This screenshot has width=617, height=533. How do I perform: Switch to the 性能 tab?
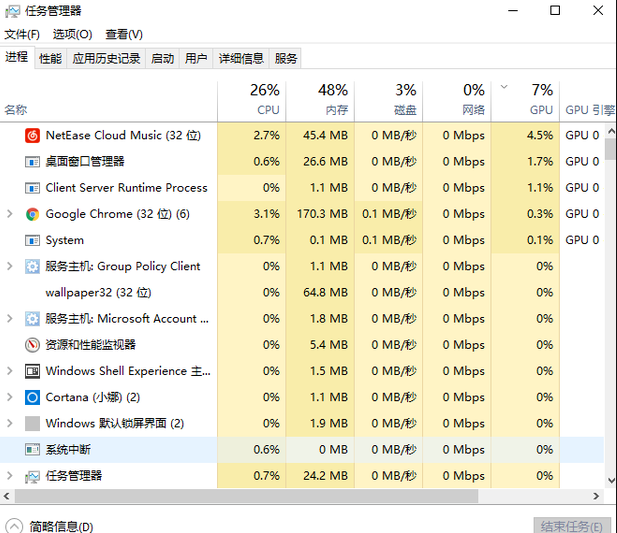[x=50, y=59]
